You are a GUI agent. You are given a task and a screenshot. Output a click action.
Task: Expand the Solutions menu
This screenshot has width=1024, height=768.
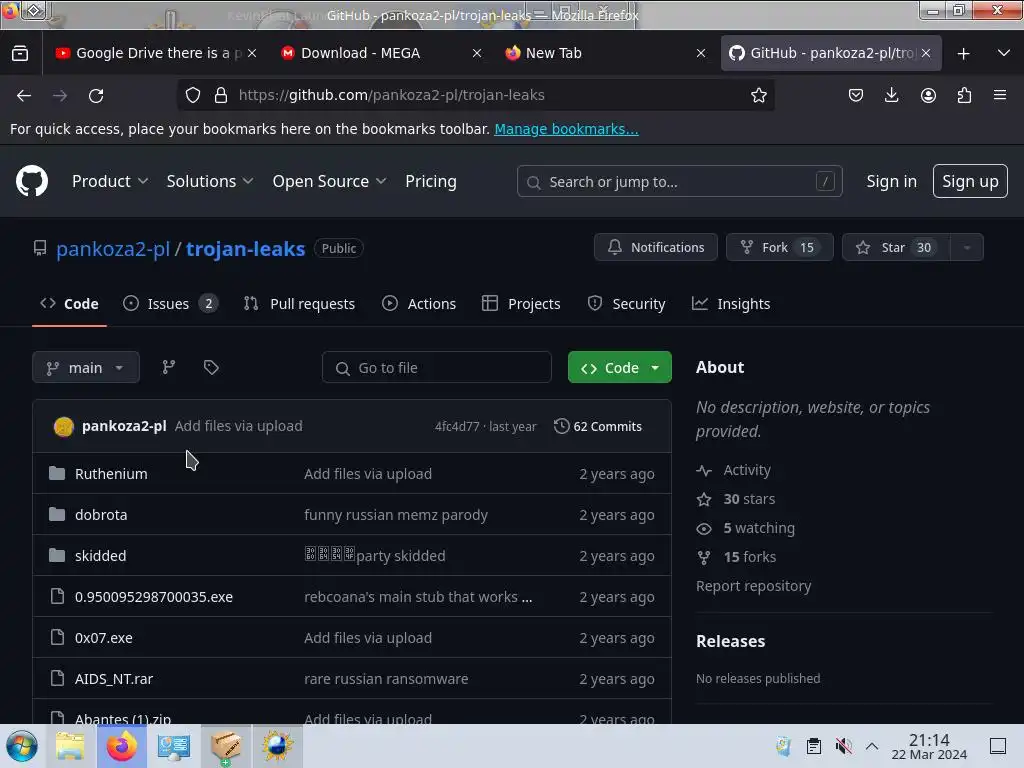pyautogui.click(x=210, y=181)
